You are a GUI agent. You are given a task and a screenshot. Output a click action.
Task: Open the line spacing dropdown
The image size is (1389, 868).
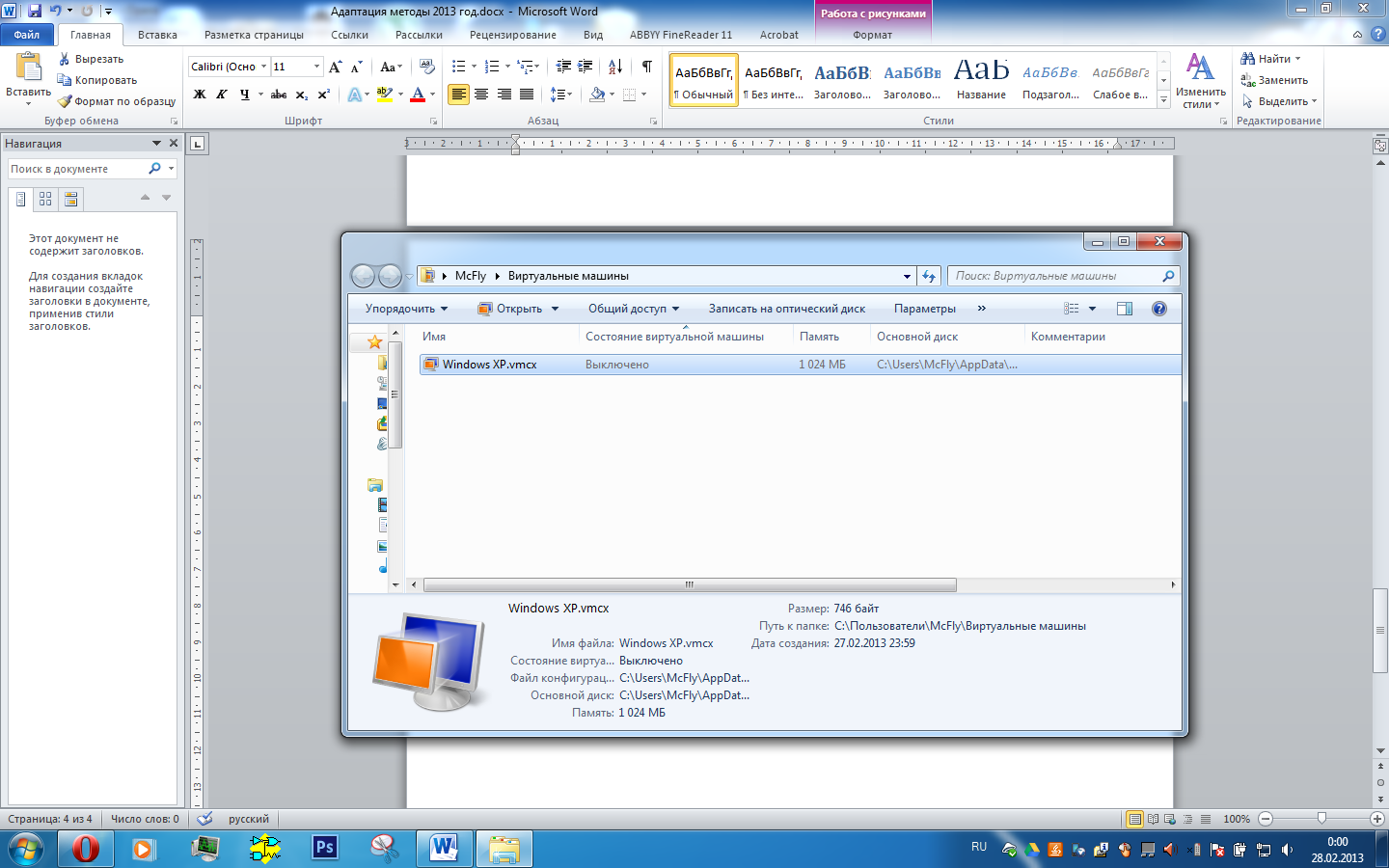pos(560,95)
